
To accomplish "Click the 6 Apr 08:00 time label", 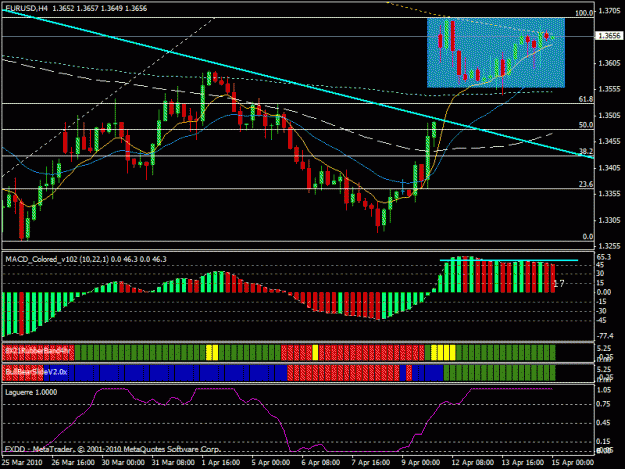I will point(320,462).
